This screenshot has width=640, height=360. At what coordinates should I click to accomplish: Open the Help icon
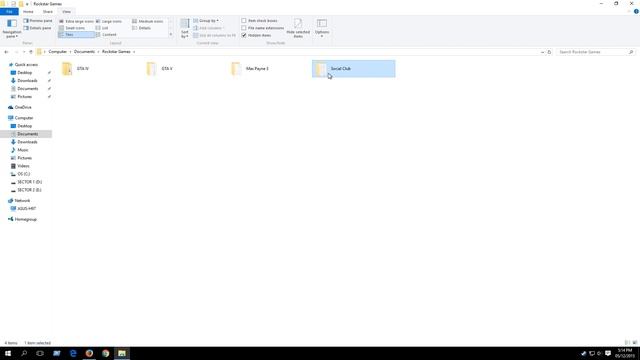click(x=636, y=11)
